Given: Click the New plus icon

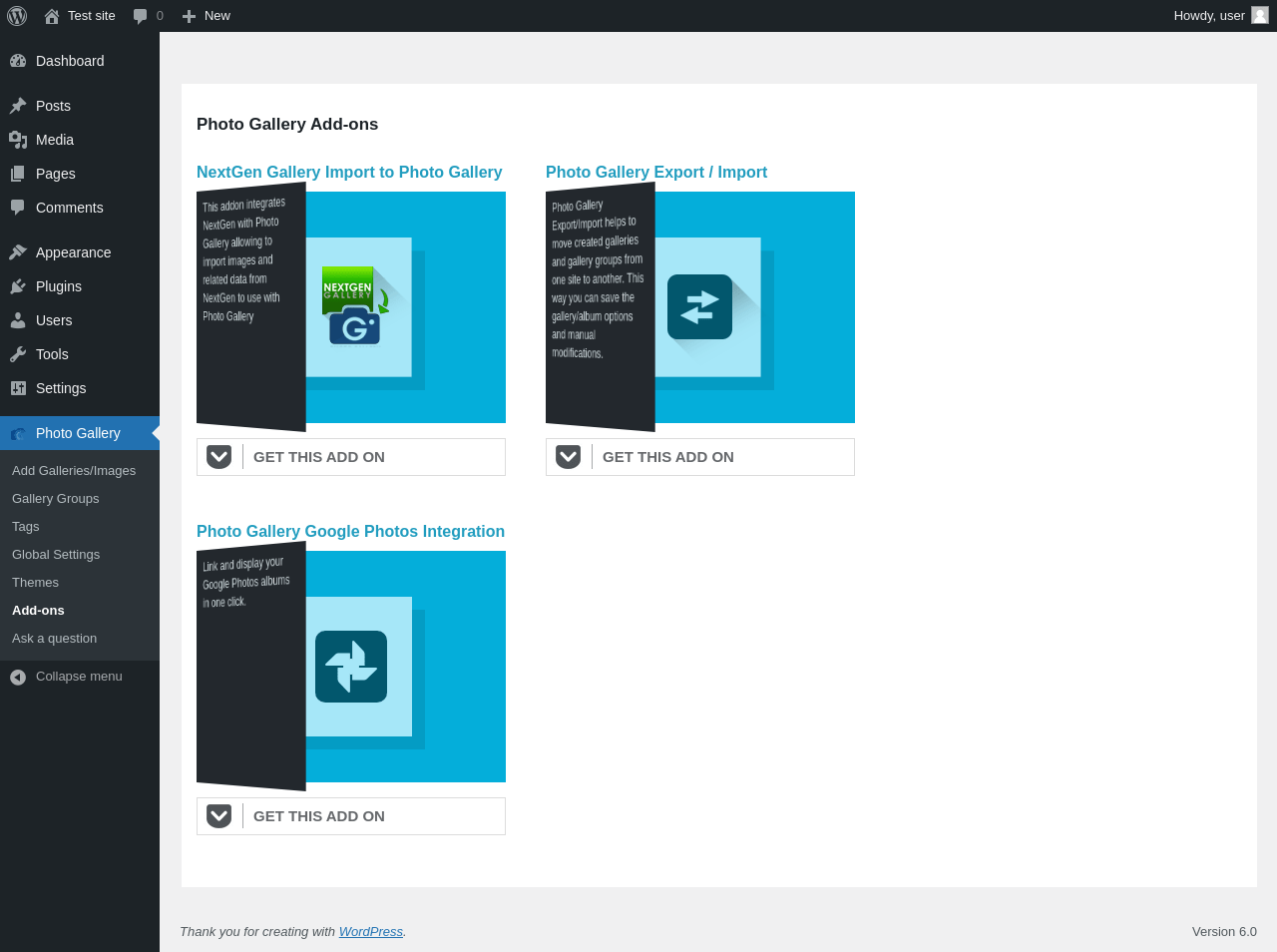Looking at the screenshot, I should click(189, 16).
